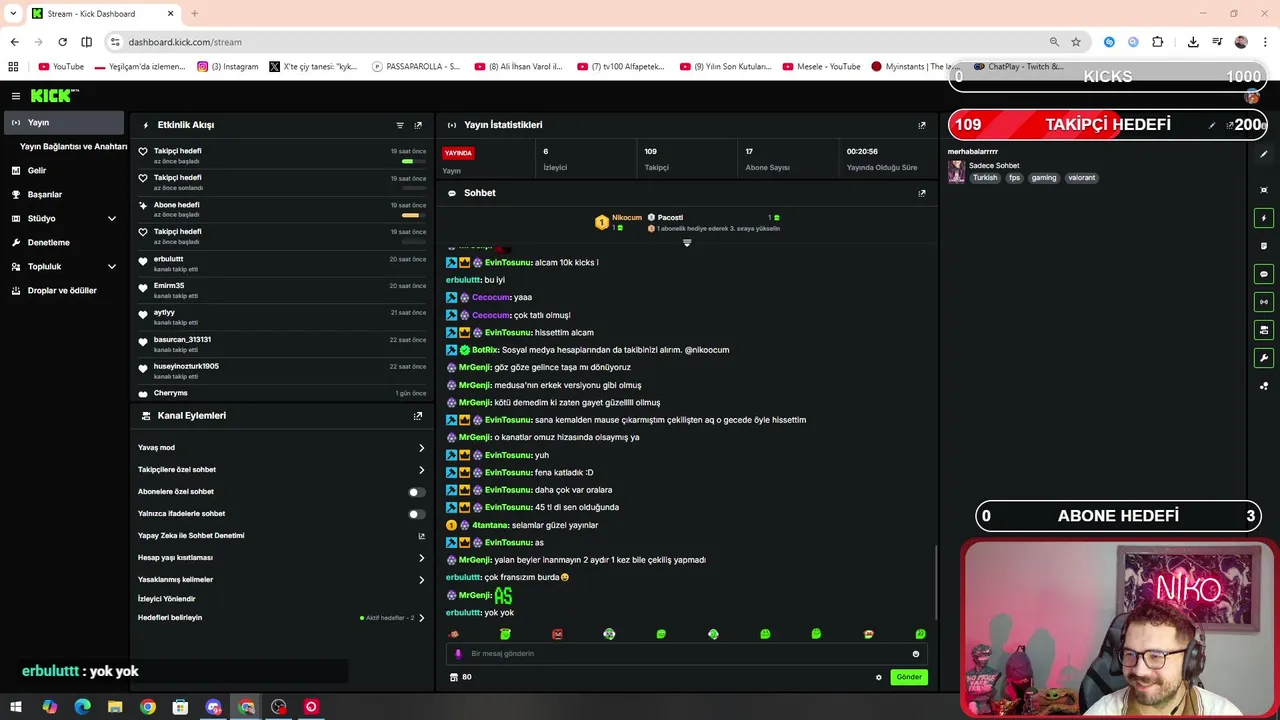The image size is (1280, 720).
Task: Open Yayın Bağlantısı ve Anahtarı page
Action: coord(73,146)
